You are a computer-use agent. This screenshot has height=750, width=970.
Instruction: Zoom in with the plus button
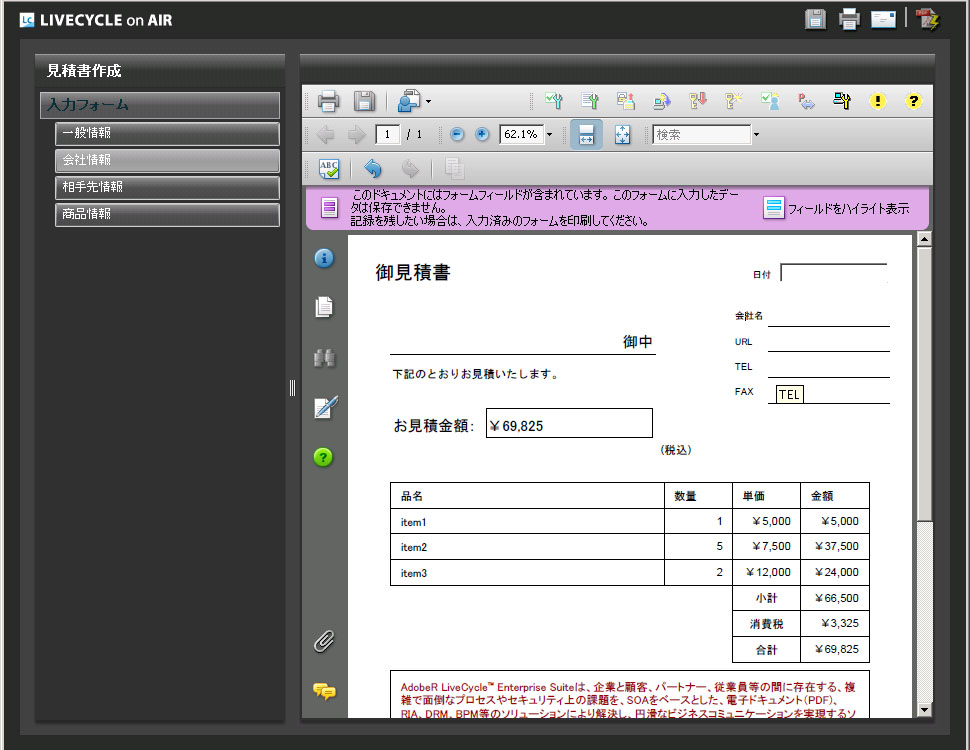482,134
